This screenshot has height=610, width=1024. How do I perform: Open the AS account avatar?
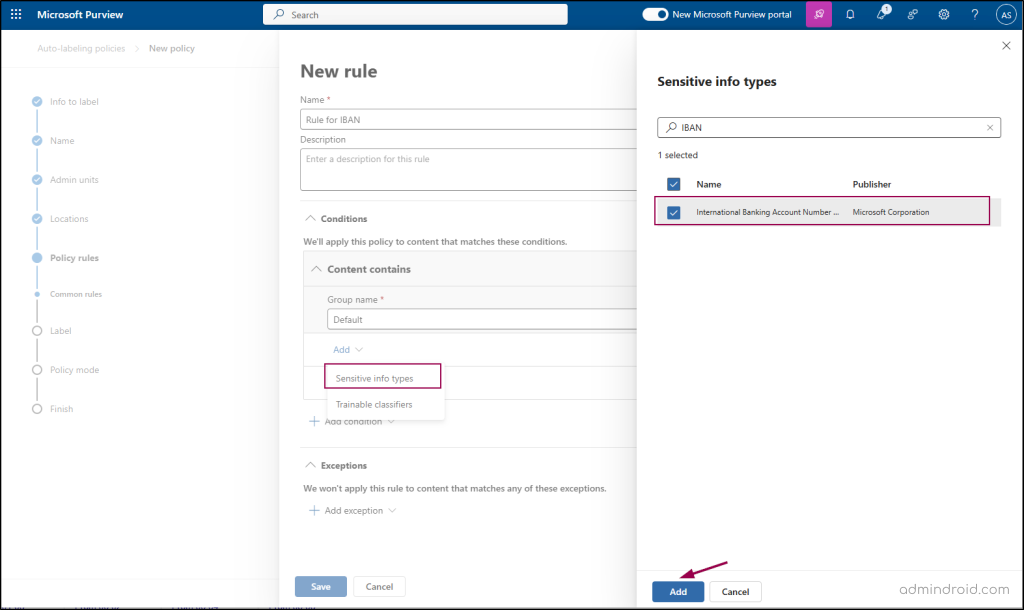click(1005, 15)
